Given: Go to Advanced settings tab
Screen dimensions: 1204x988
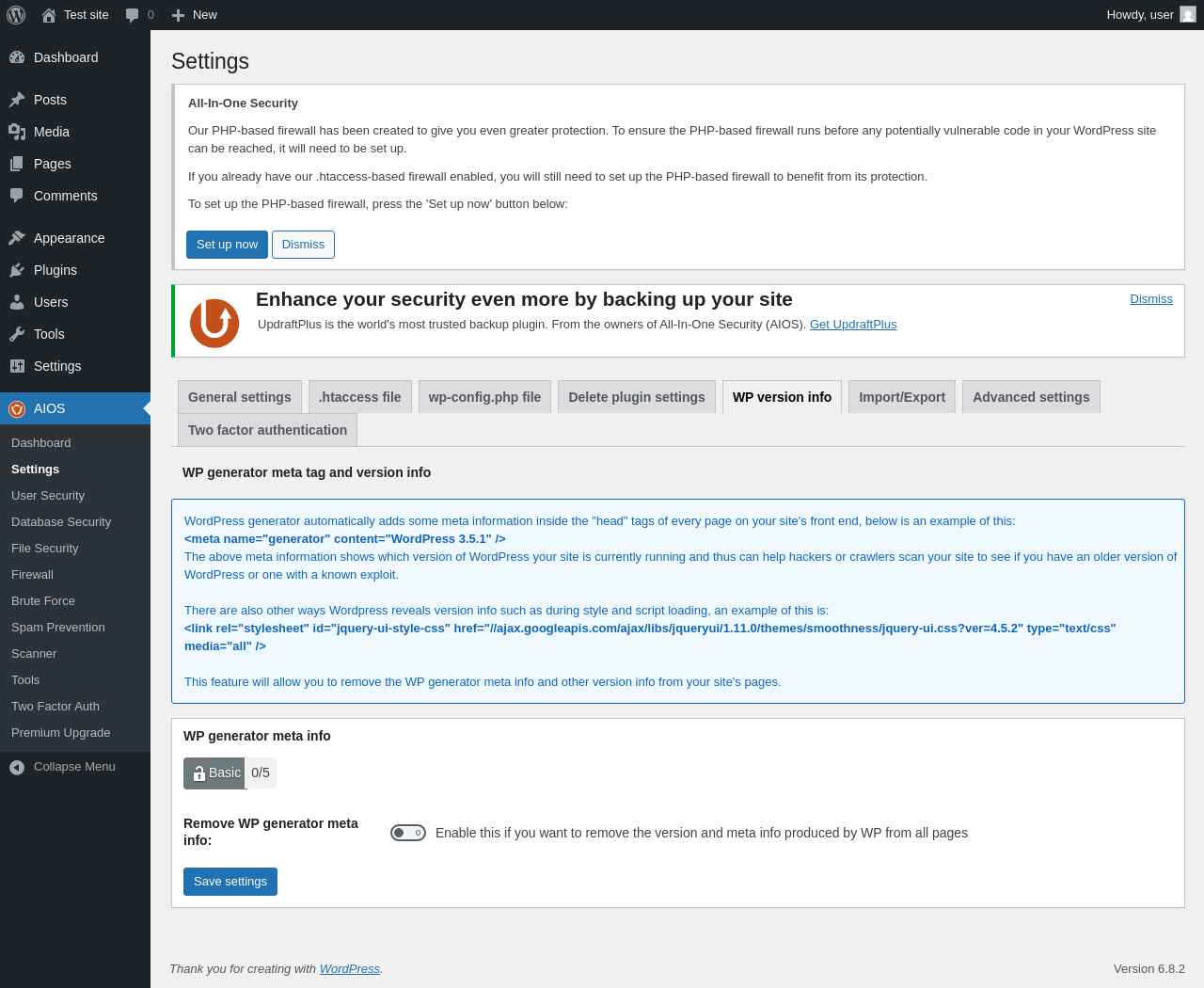Looking at the screenshot, I should pyautogui.click(x=1031, y=397).
